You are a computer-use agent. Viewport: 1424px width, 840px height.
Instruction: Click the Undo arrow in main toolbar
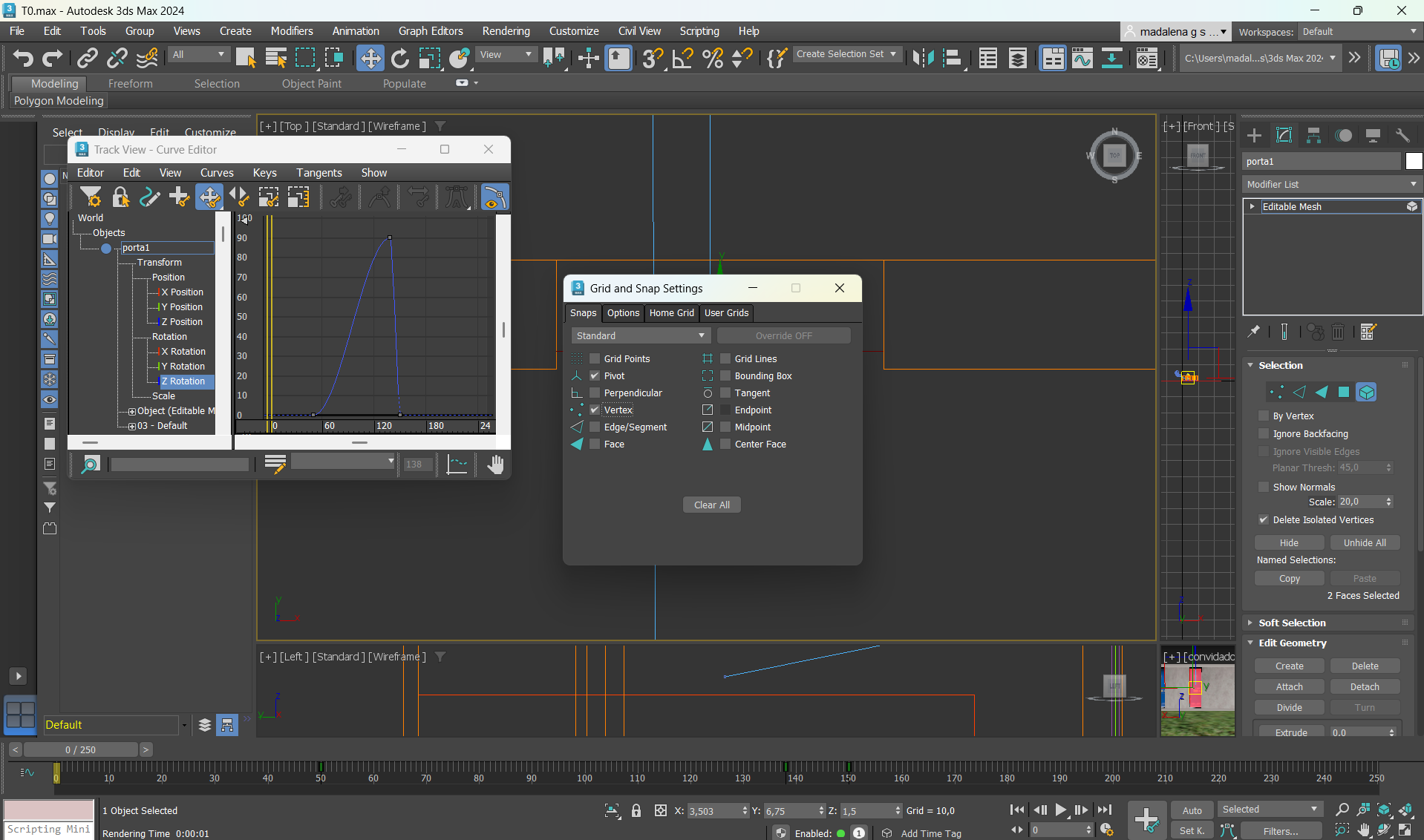point(23,58)
